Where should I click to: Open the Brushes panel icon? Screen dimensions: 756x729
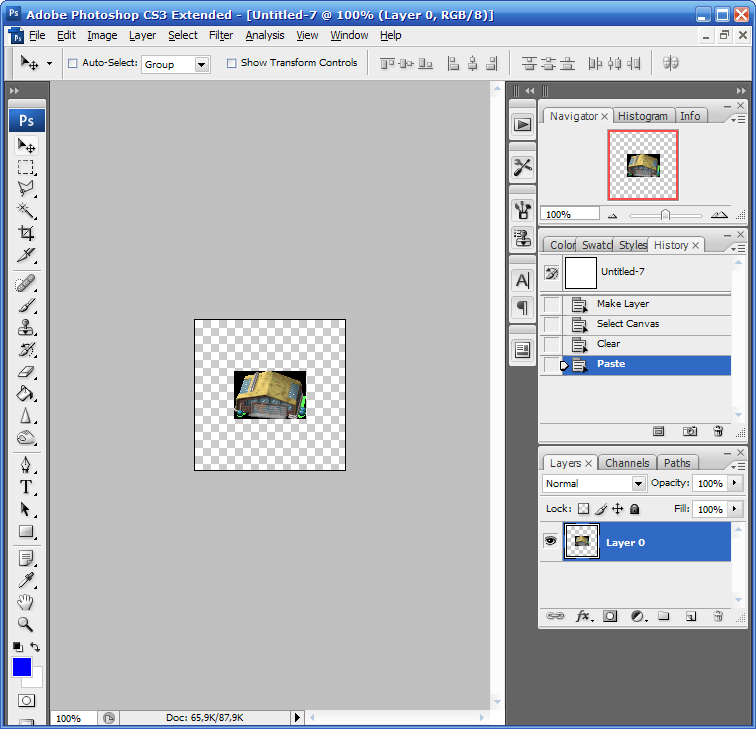coord(522,210)
